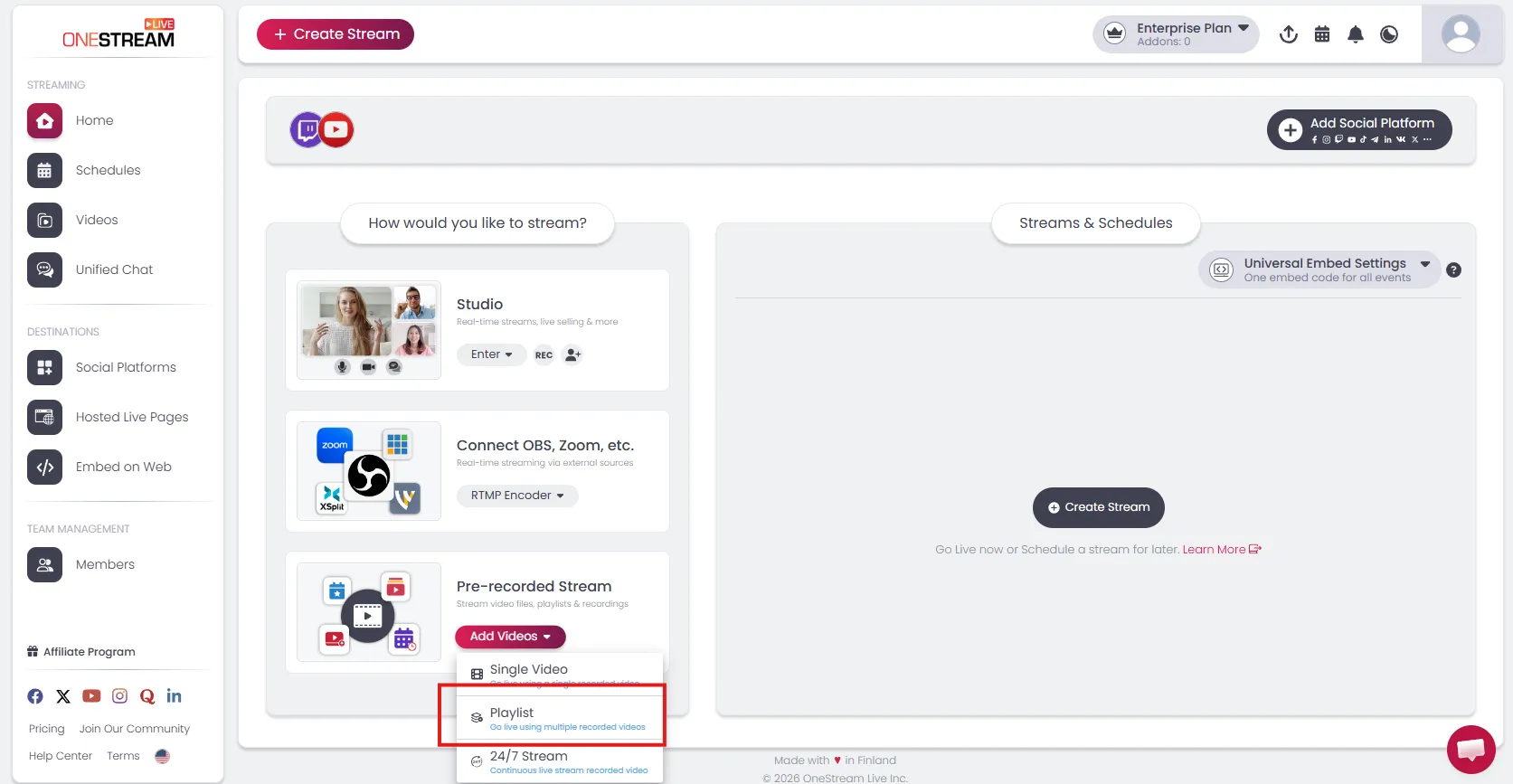Viewport: 1513px width, 784px height.
Task: Click the YouTube icon in sidebar footer
Action: [91, 696]
